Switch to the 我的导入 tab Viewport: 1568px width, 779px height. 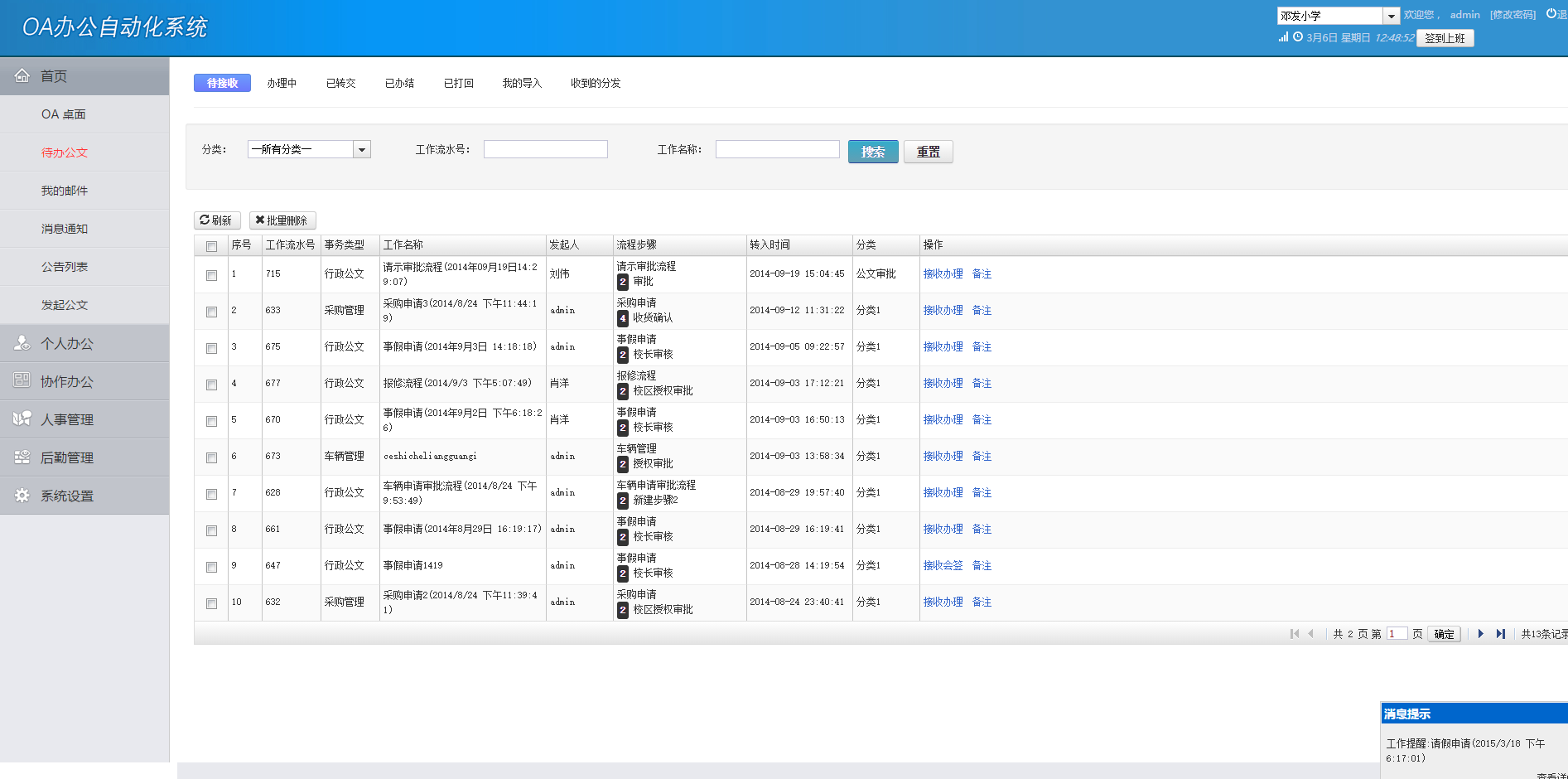click(522, 83)
